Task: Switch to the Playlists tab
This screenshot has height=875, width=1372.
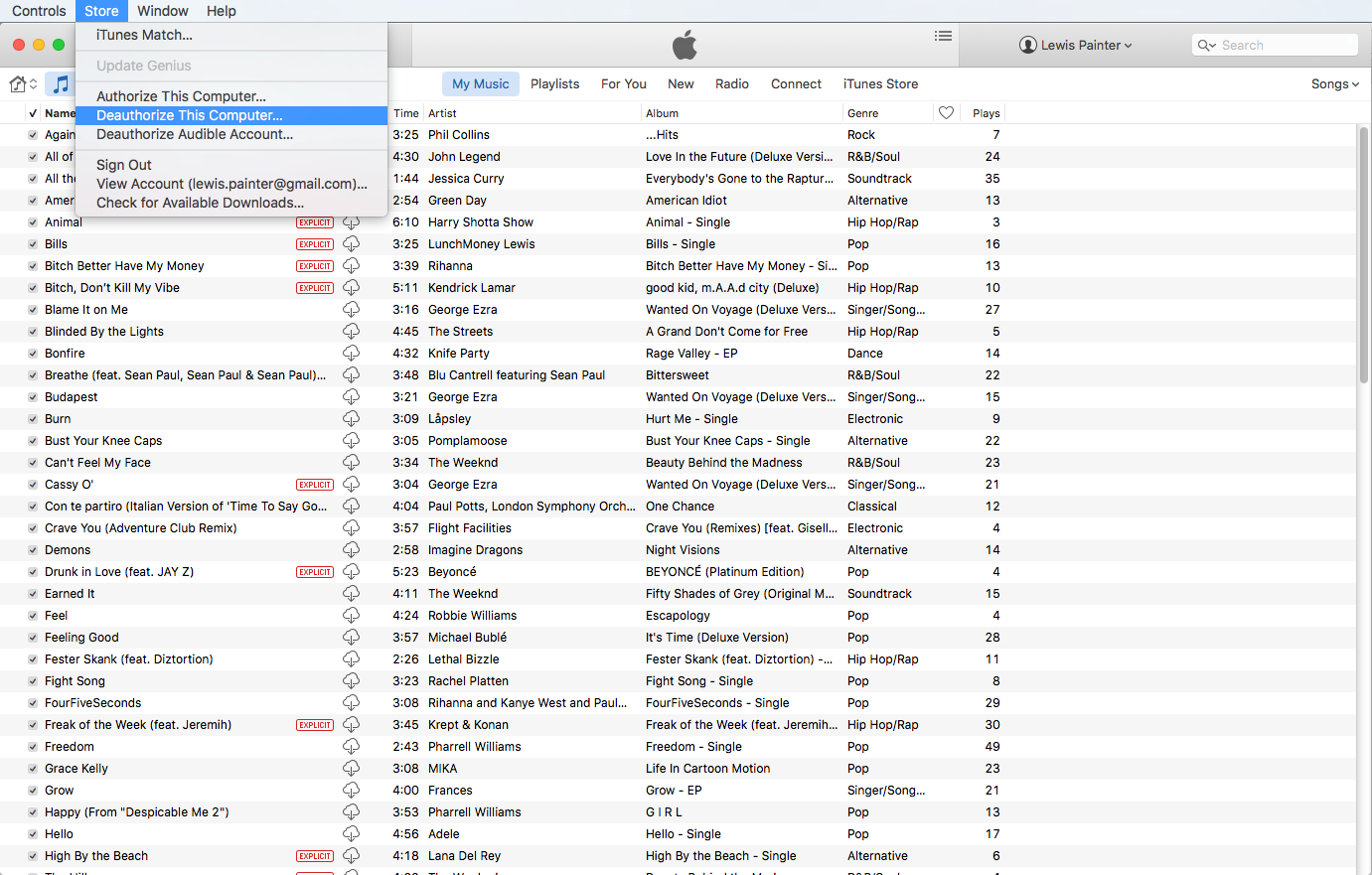Action: [554, 83]
